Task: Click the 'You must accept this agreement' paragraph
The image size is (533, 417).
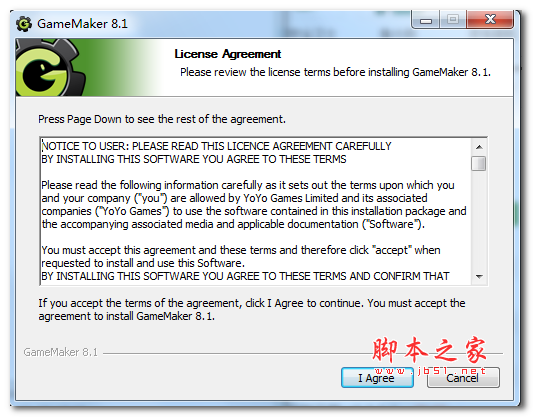Action: tap(241, 257)
